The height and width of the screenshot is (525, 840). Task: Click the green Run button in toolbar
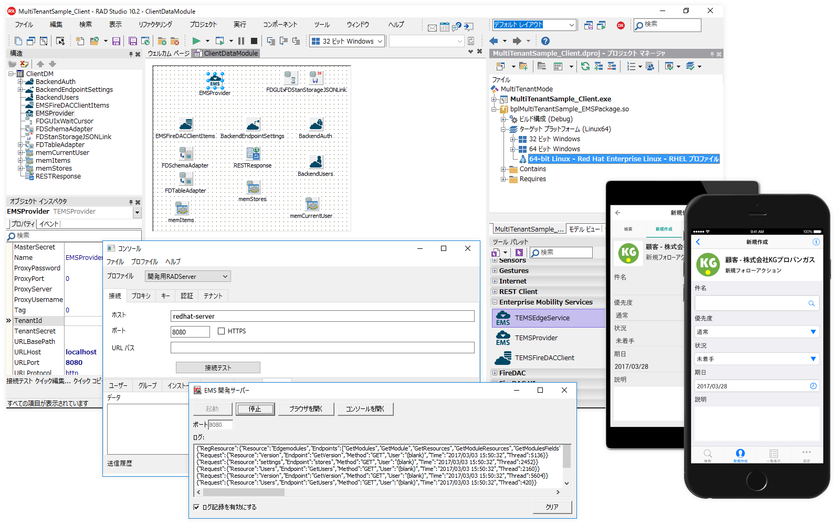[196, 41]
